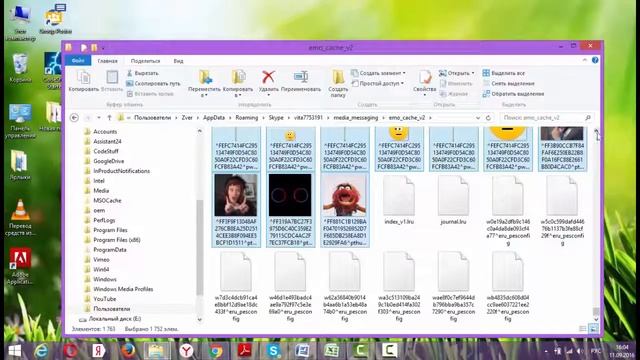The width and height of the screenshot is (640, 360).
Task: Open the Создать элемент dropdown
Action: [378, 73]
